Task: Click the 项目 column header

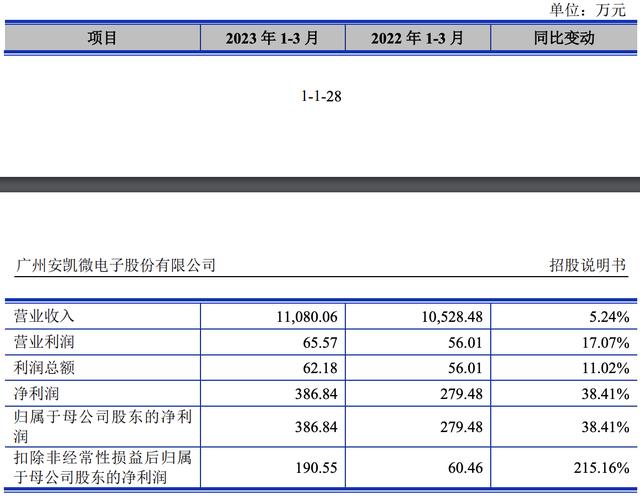Action: [x=102, y=38]
